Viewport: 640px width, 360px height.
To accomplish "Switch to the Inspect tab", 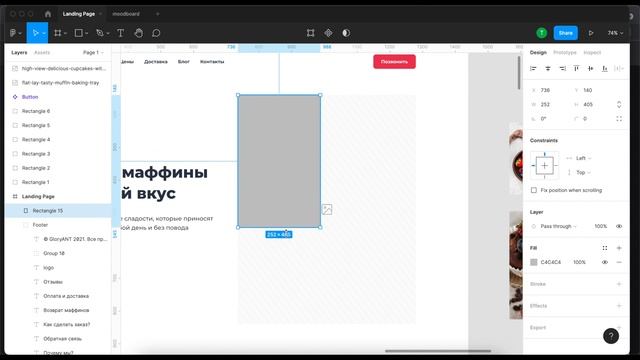I will [x=592, y=53].
